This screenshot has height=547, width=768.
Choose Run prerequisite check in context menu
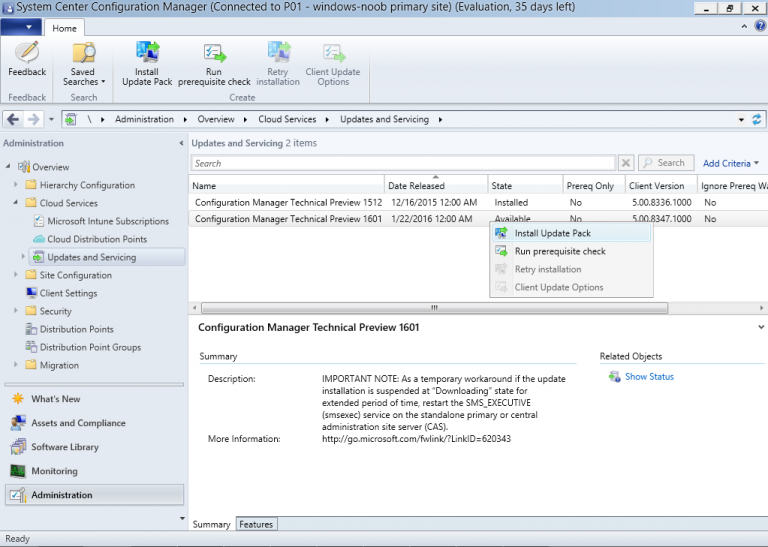[559, 251]
